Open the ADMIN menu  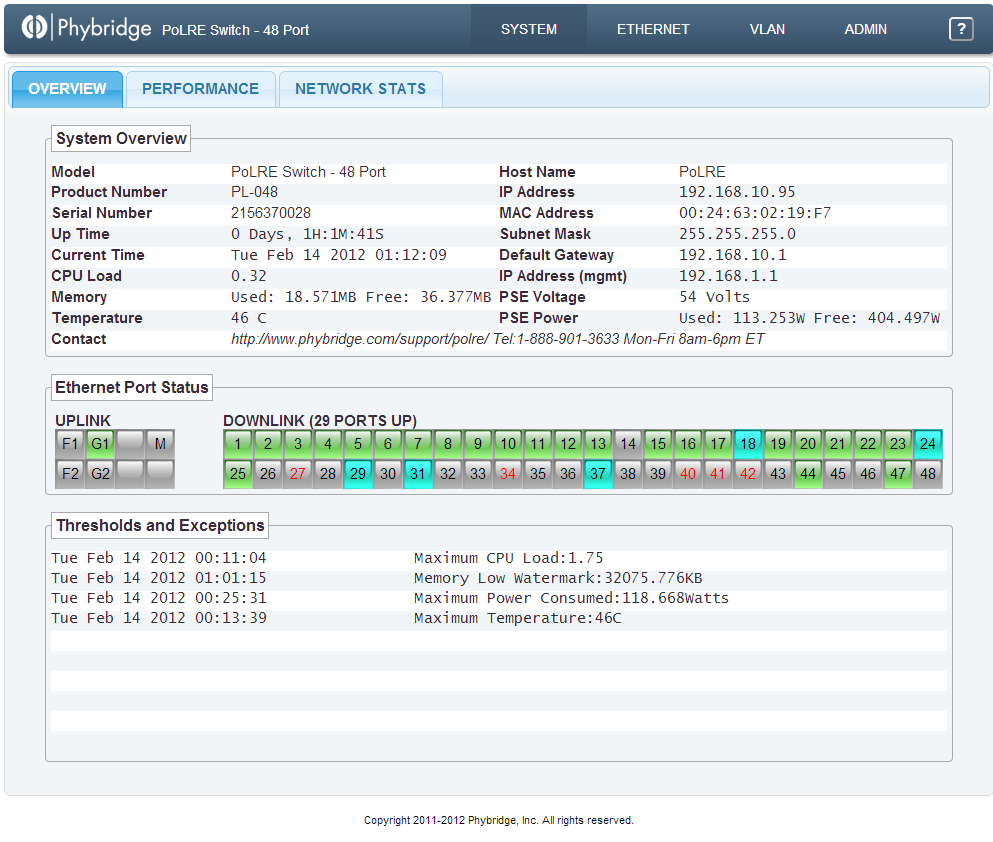coord(865,29)
